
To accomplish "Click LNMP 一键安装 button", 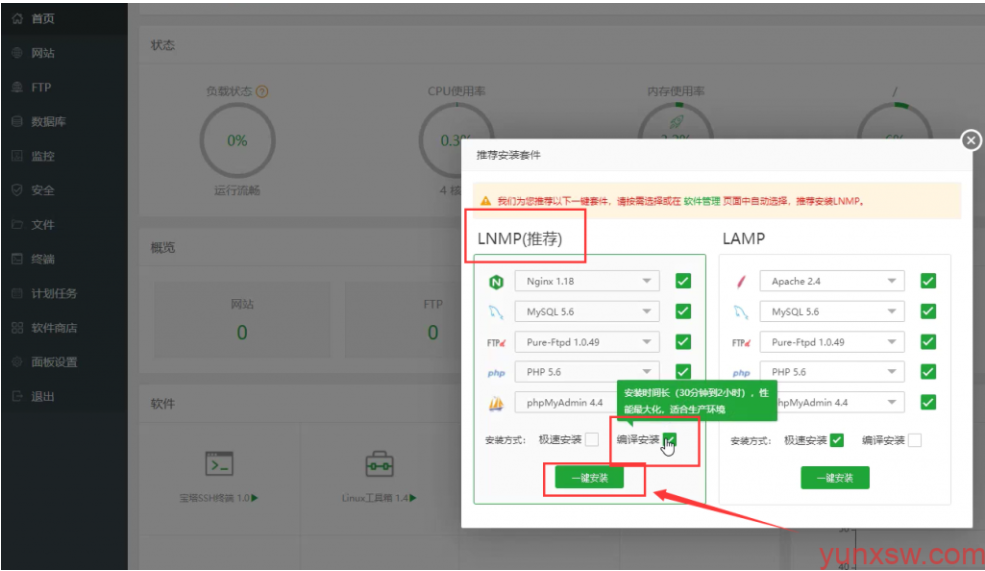I will tap(589, 478).
